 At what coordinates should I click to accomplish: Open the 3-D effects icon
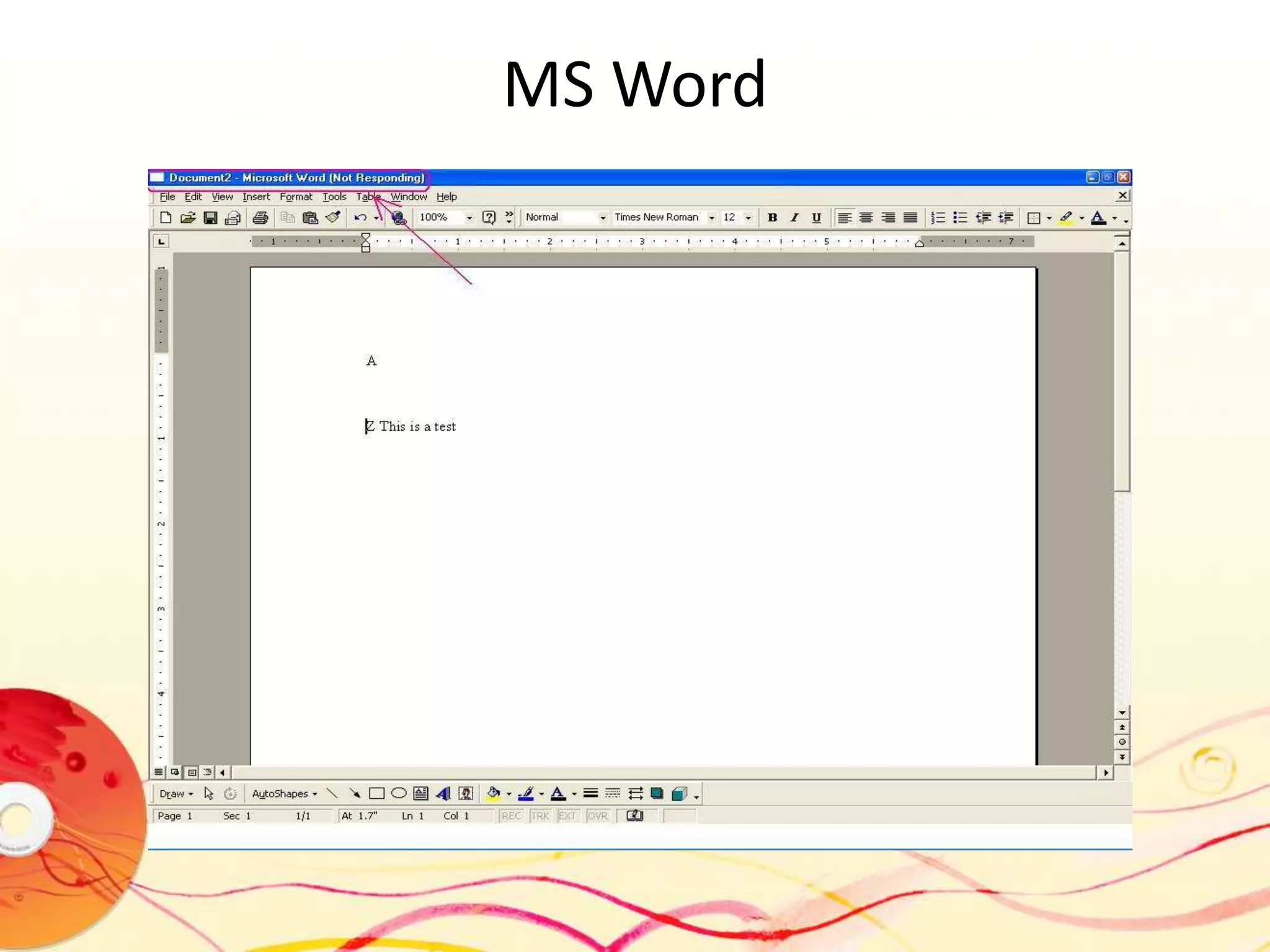click(x=680, y=793)
